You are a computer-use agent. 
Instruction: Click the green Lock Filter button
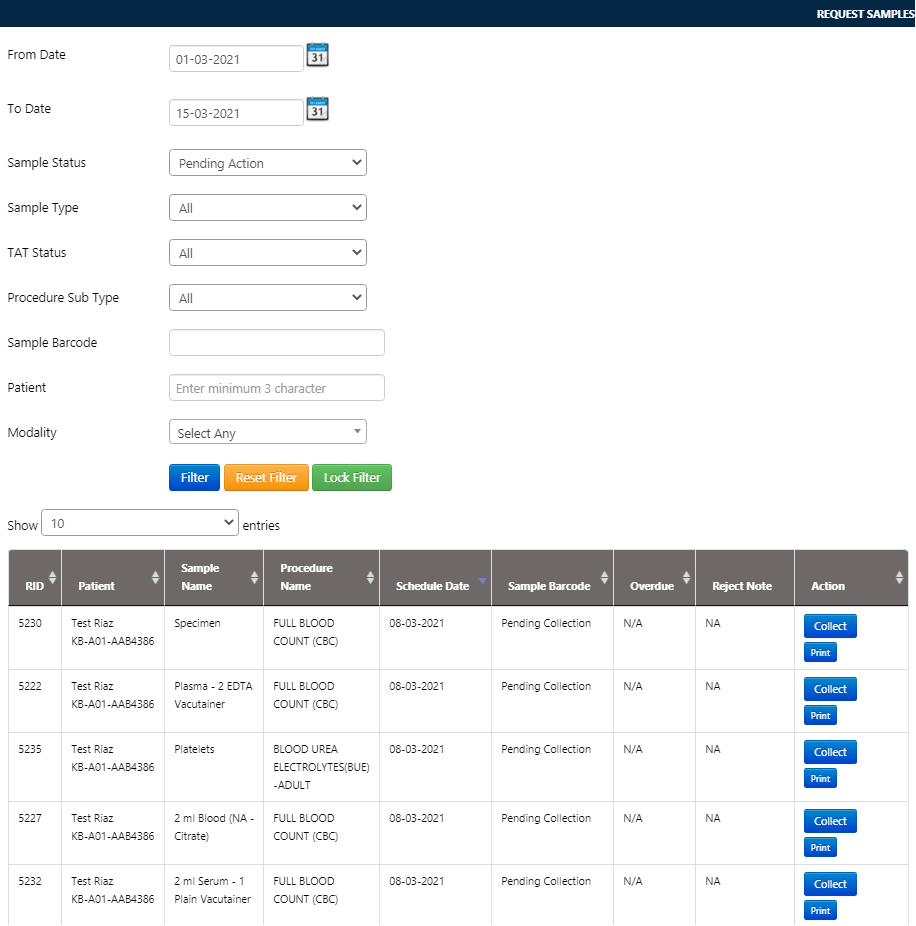point(352,478)
